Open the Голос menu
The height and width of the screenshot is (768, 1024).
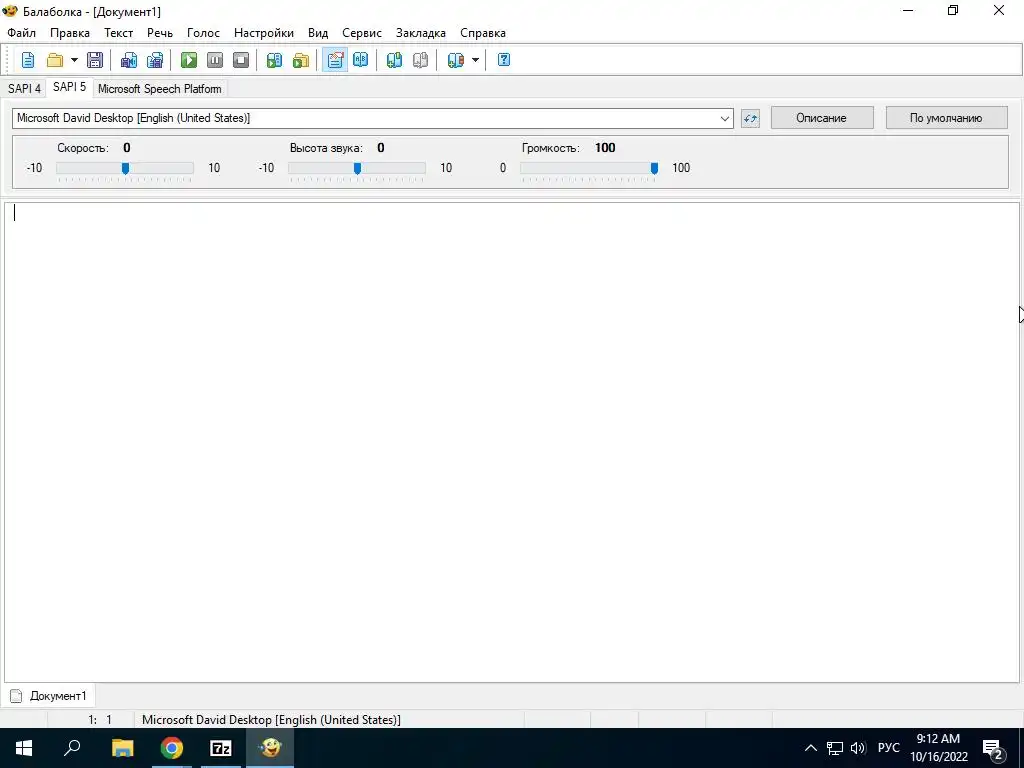coord(203,33)
